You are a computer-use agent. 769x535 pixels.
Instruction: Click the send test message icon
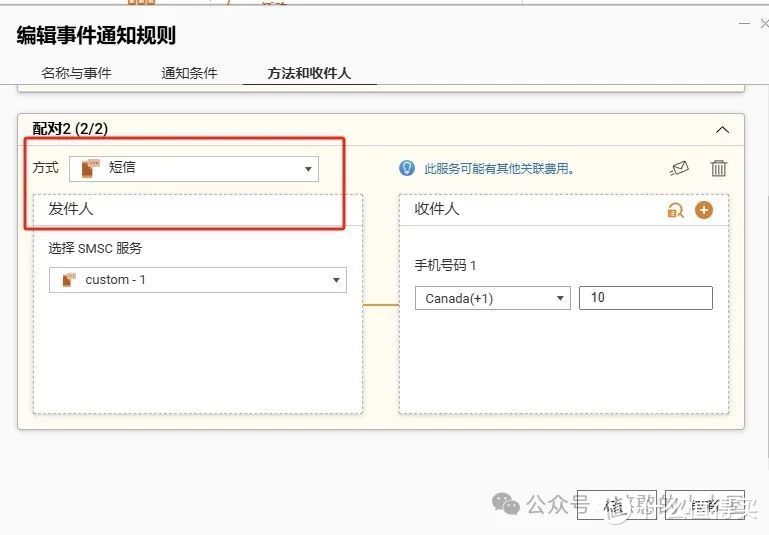click(679, 169)
